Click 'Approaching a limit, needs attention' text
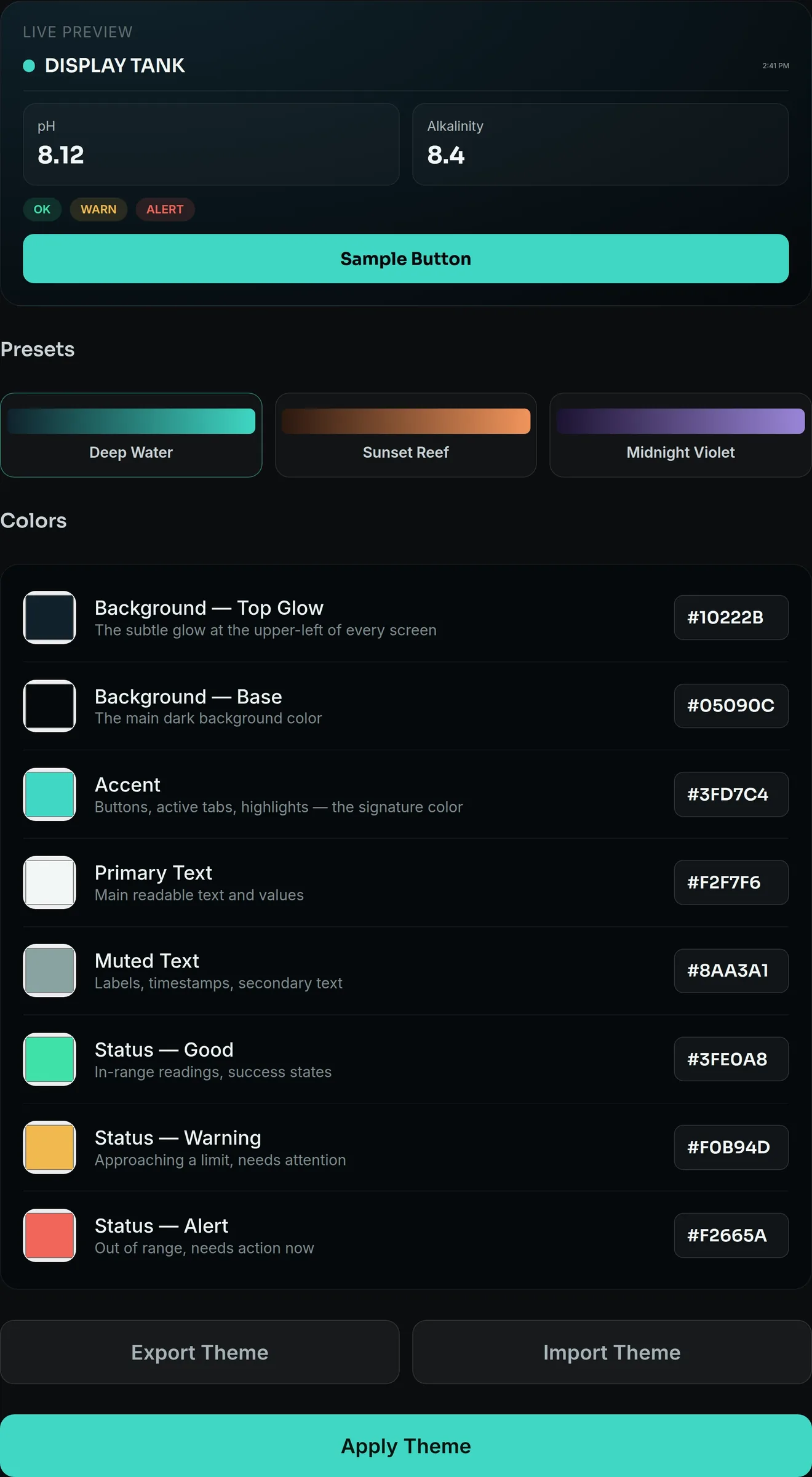Screen dimensions: 812x1477 220,1160
